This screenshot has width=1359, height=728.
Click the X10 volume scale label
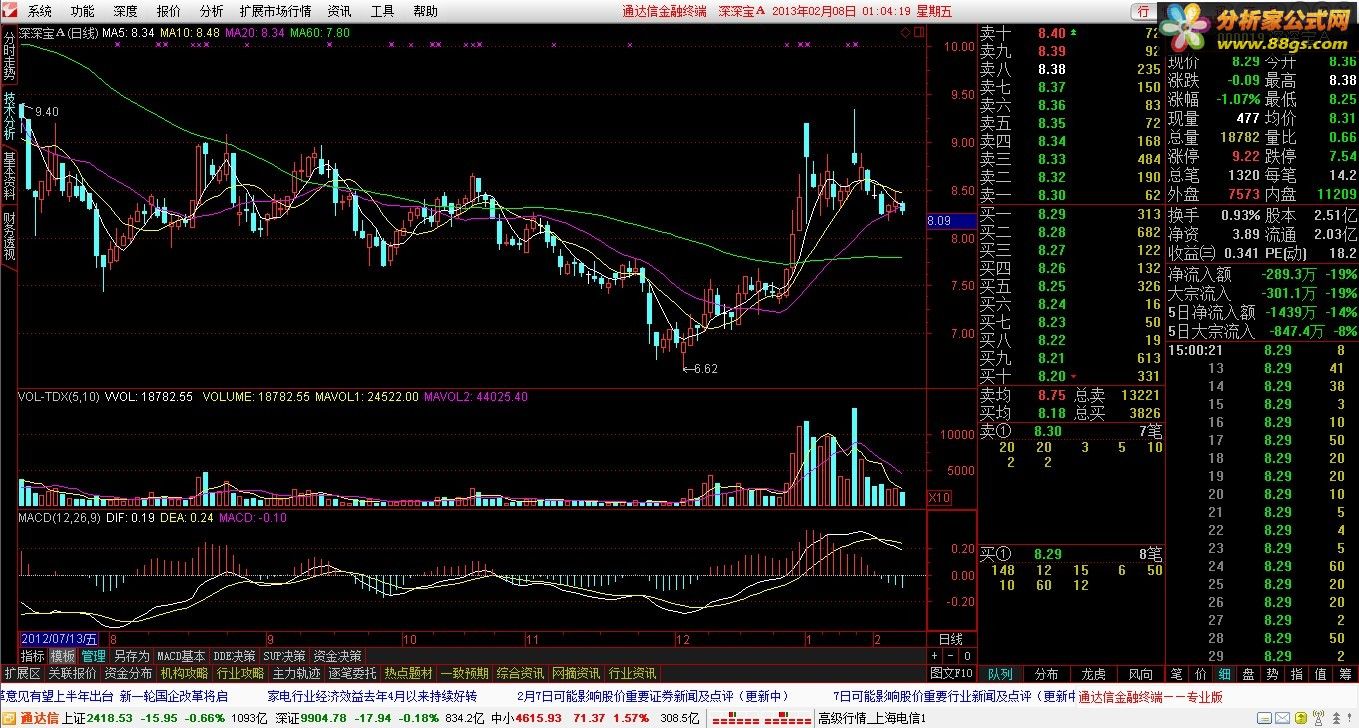940,497
